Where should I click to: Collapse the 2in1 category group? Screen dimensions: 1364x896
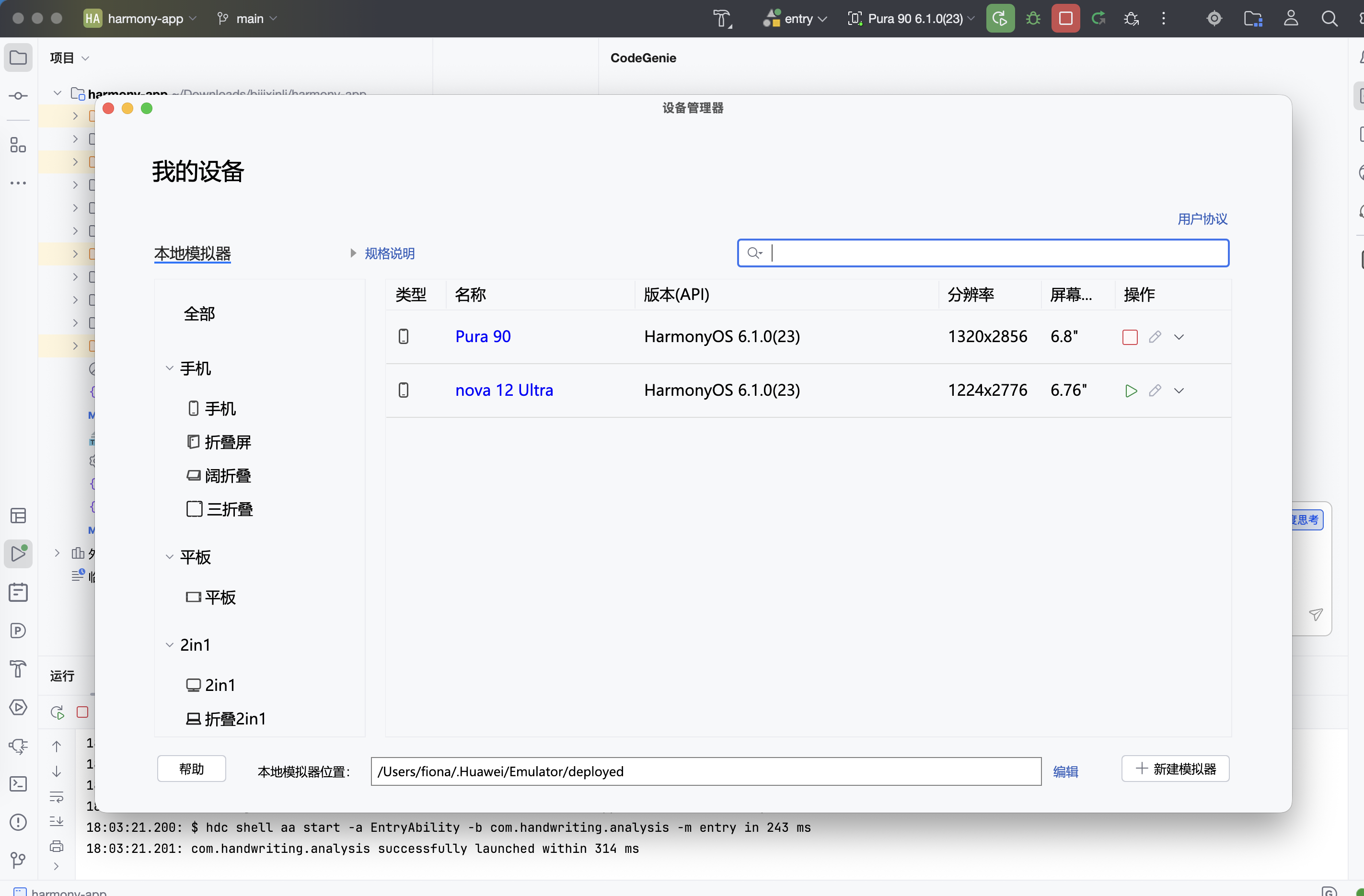170,645
